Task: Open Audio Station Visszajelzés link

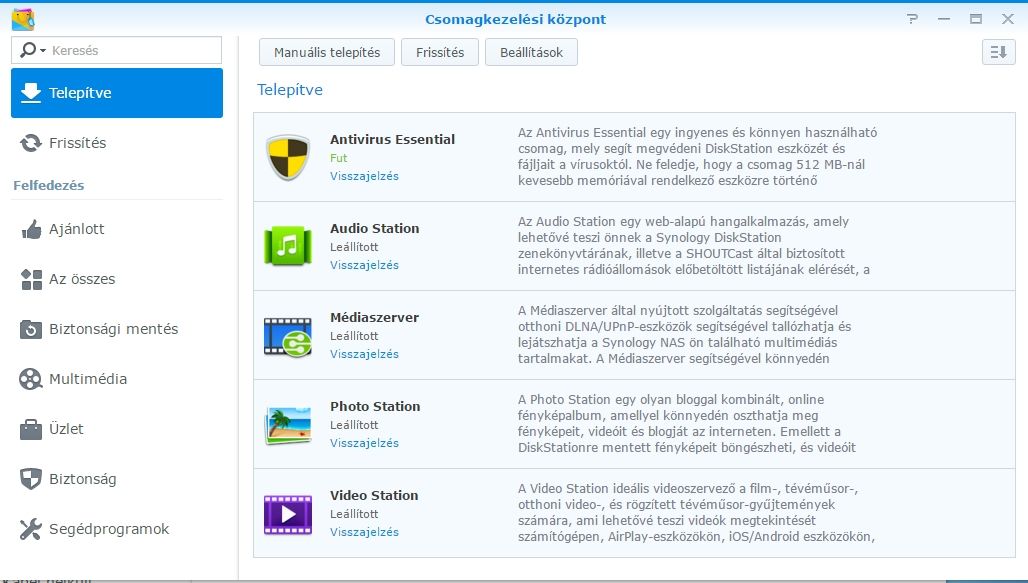Action: (x=365, y=265)
